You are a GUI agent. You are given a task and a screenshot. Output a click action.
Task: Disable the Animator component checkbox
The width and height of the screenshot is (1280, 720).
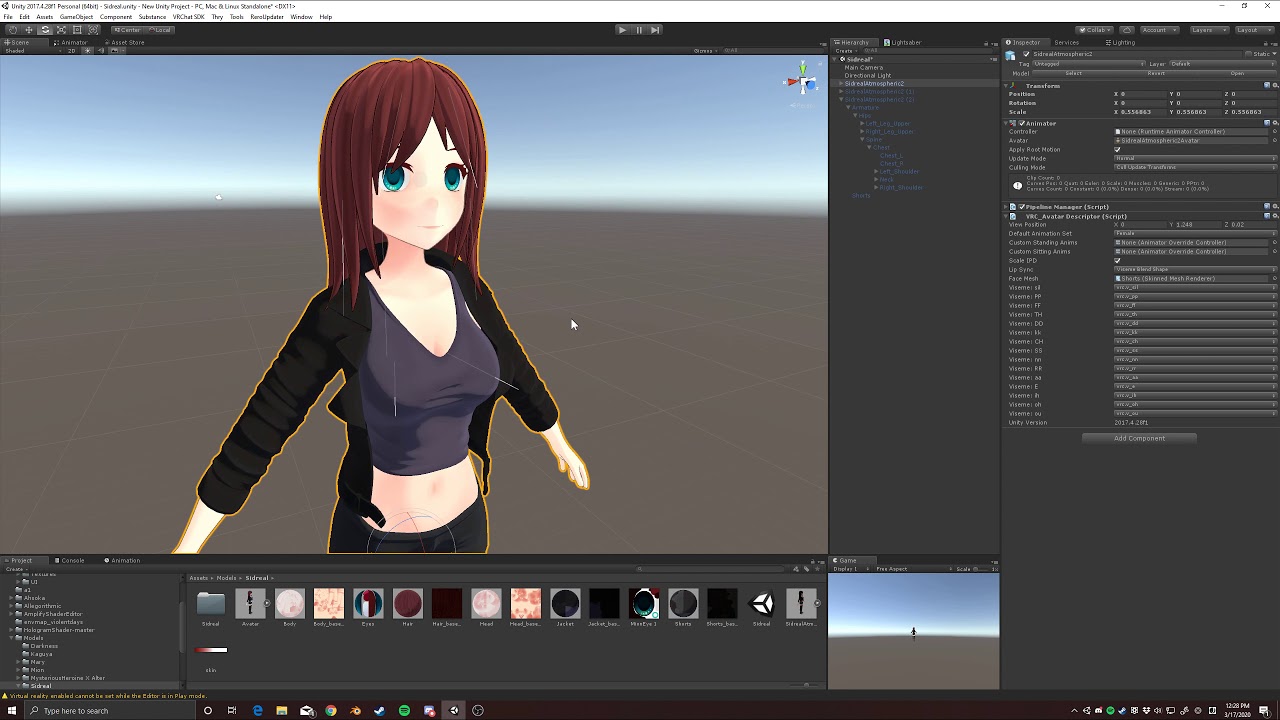[x=1021, y=123]
